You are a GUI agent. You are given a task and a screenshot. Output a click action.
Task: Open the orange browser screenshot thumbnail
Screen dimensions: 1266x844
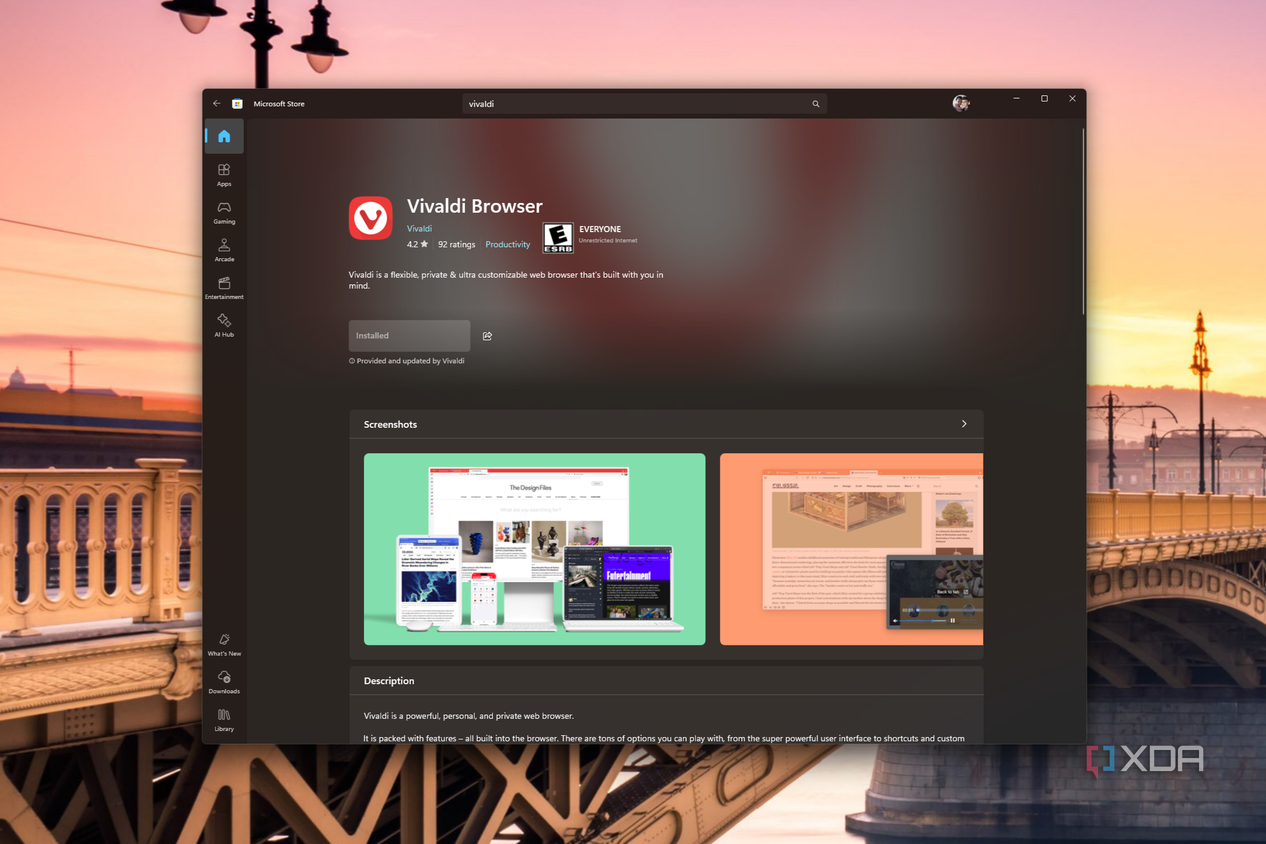[851, 549]
